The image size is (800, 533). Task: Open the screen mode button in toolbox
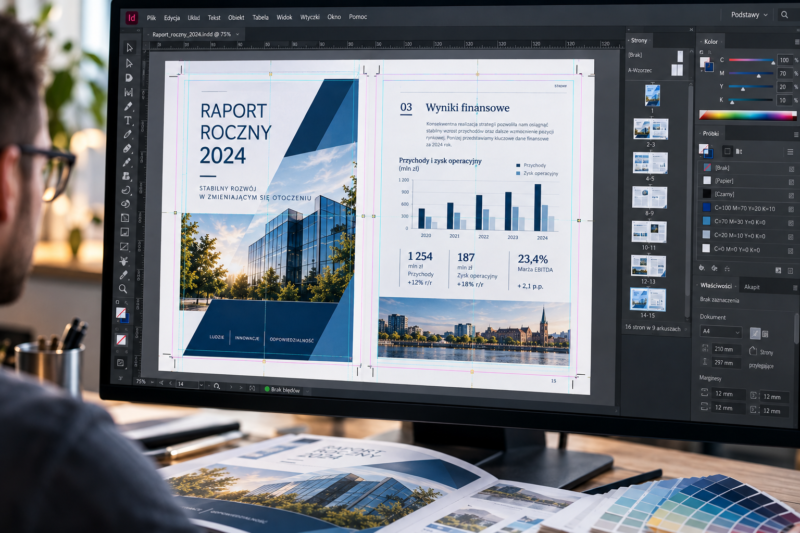coord(120,363)
